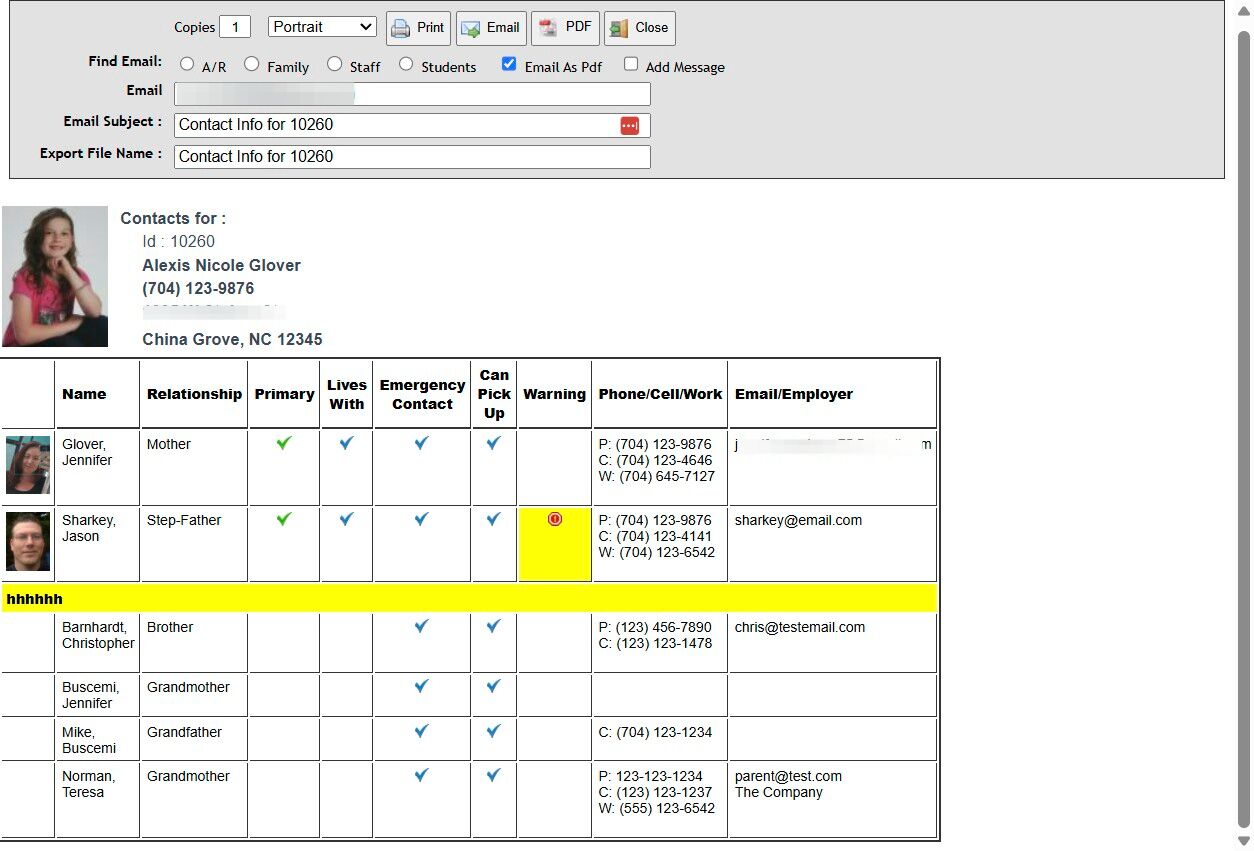The width and height of the screenshot is (1254, 851).
Task: Click Jason Sharkey's contact photo thumbnail
Action: pos(28,542)
